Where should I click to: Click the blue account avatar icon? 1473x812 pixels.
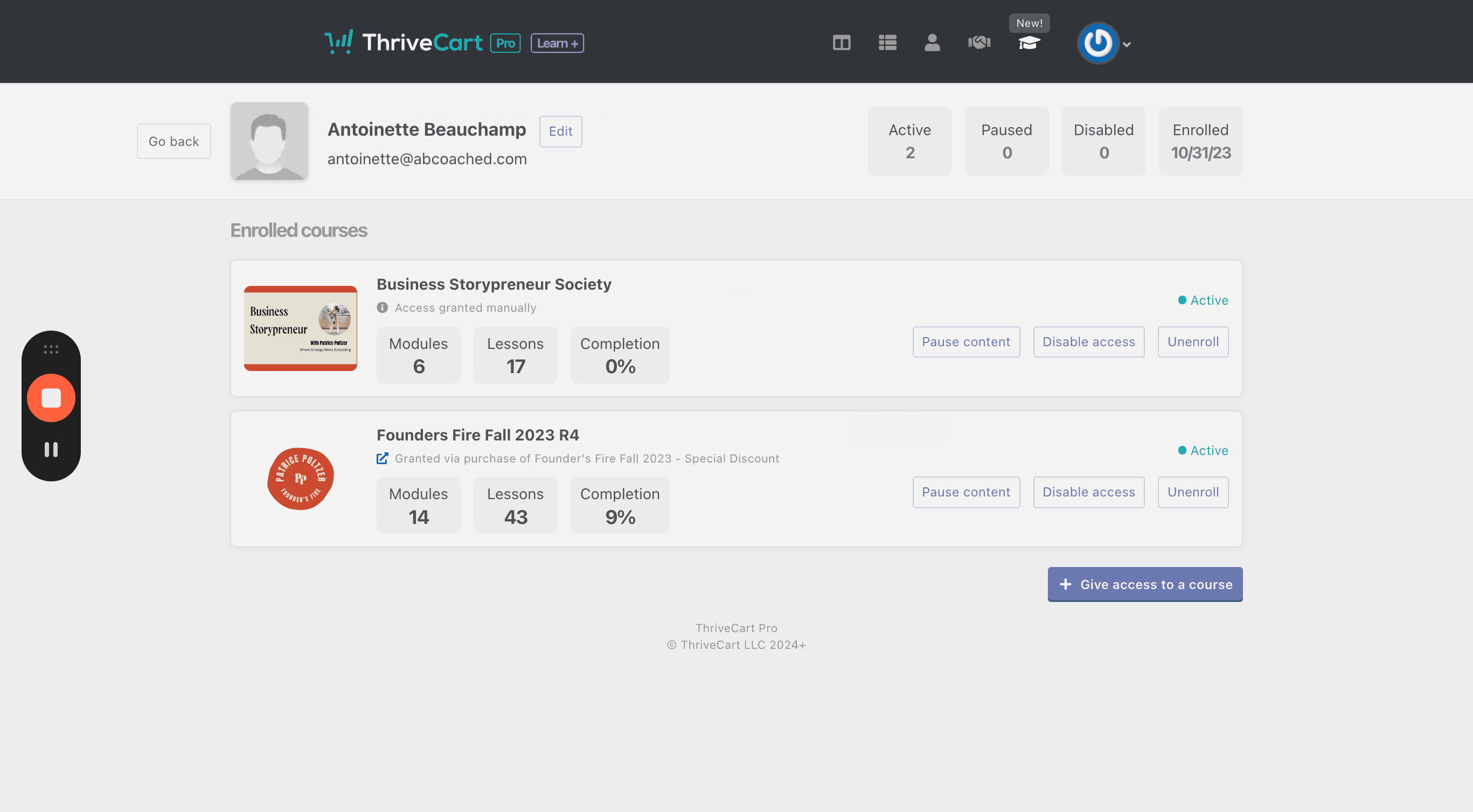(x=1098, y=43)
